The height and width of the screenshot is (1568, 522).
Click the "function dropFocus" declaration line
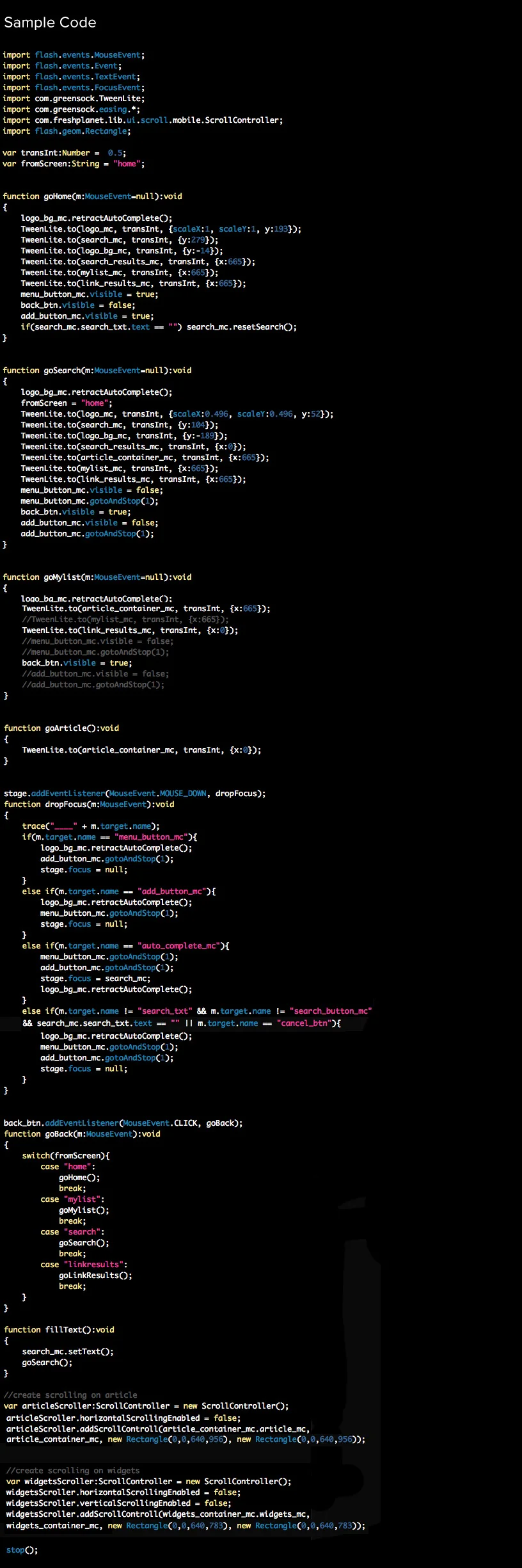tap(89, 804)
